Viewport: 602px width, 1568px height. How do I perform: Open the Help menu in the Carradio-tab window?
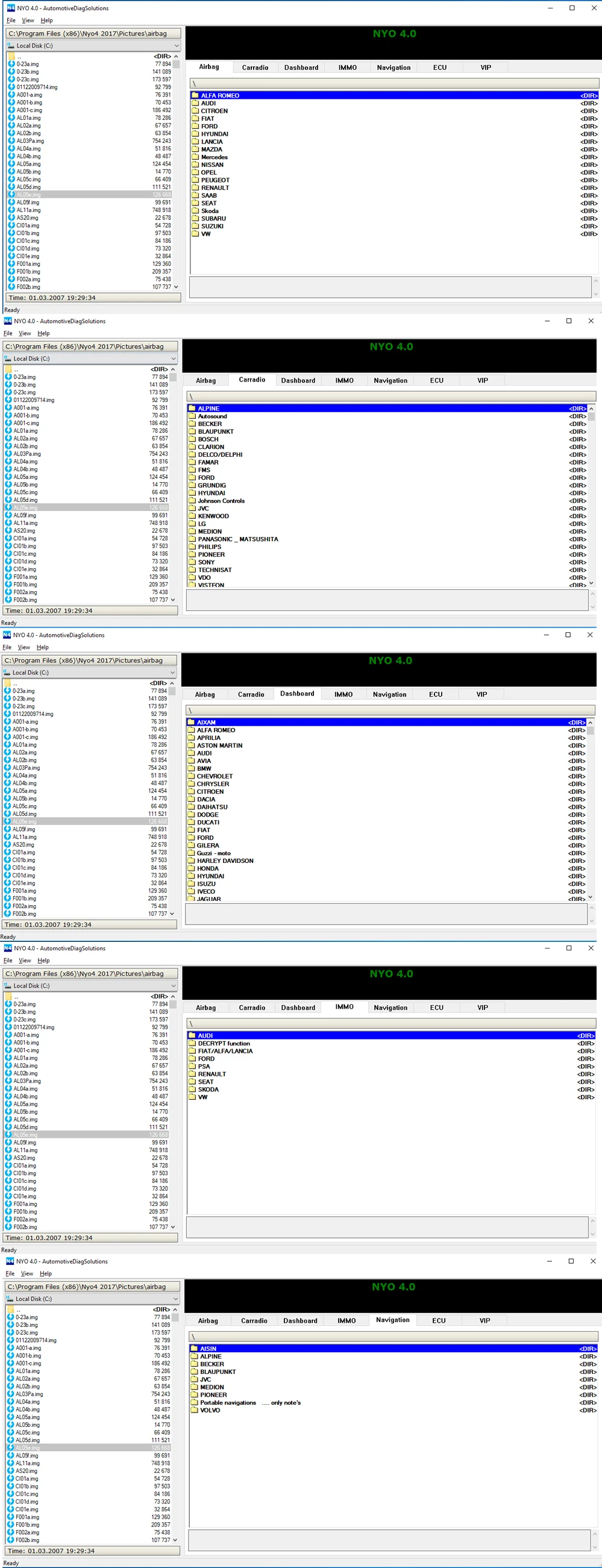(43, 334)
